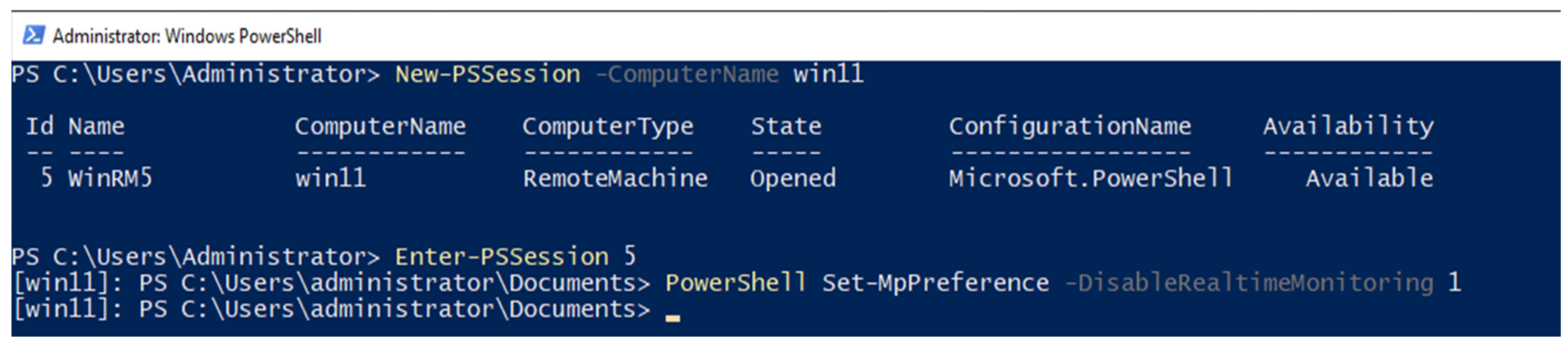Click the State column header
Viewport: 1568px width, 345px height.
(786, 127)
